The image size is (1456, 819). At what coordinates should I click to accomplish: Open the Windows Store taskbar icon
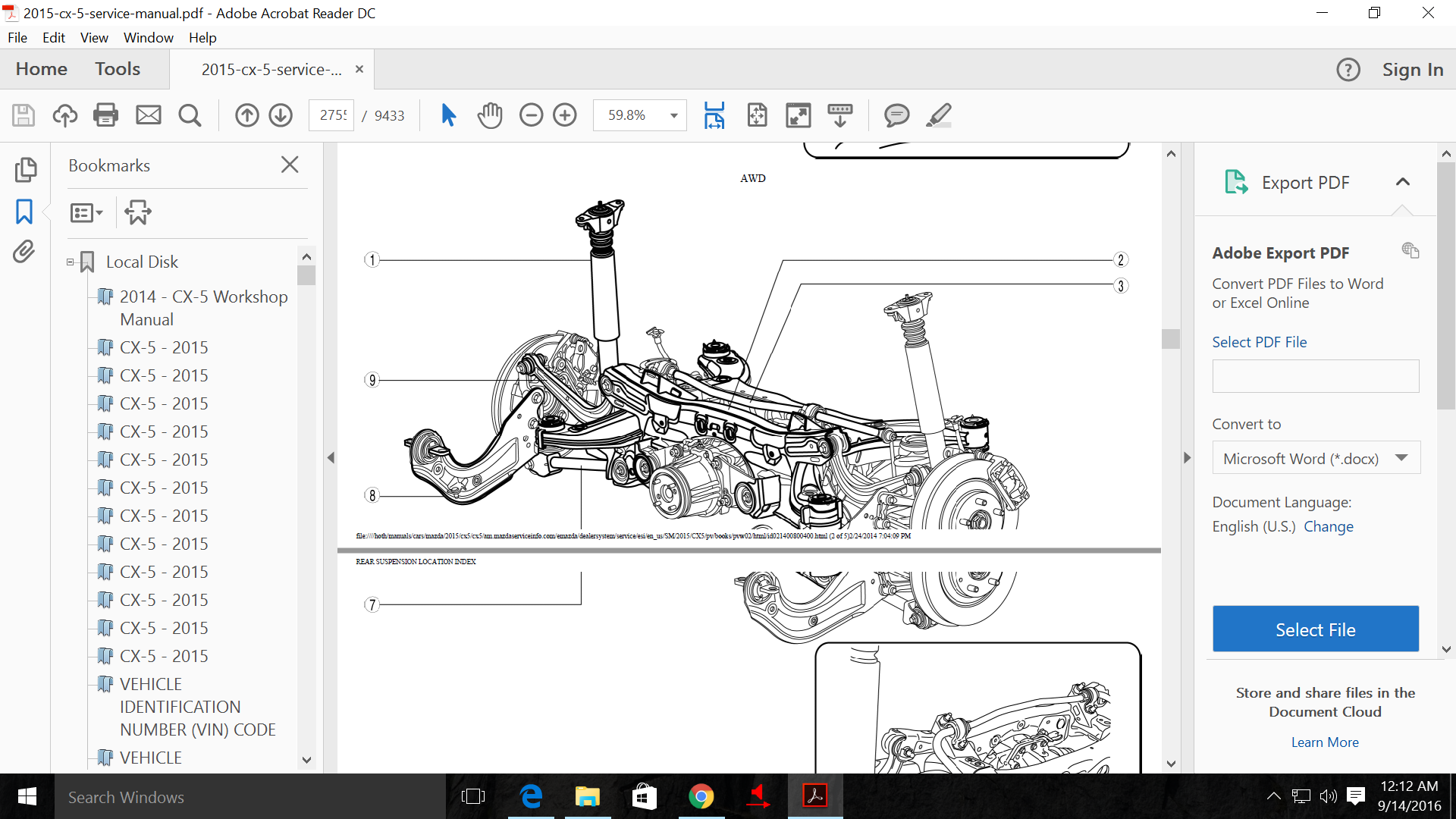(x=645, y=797)
